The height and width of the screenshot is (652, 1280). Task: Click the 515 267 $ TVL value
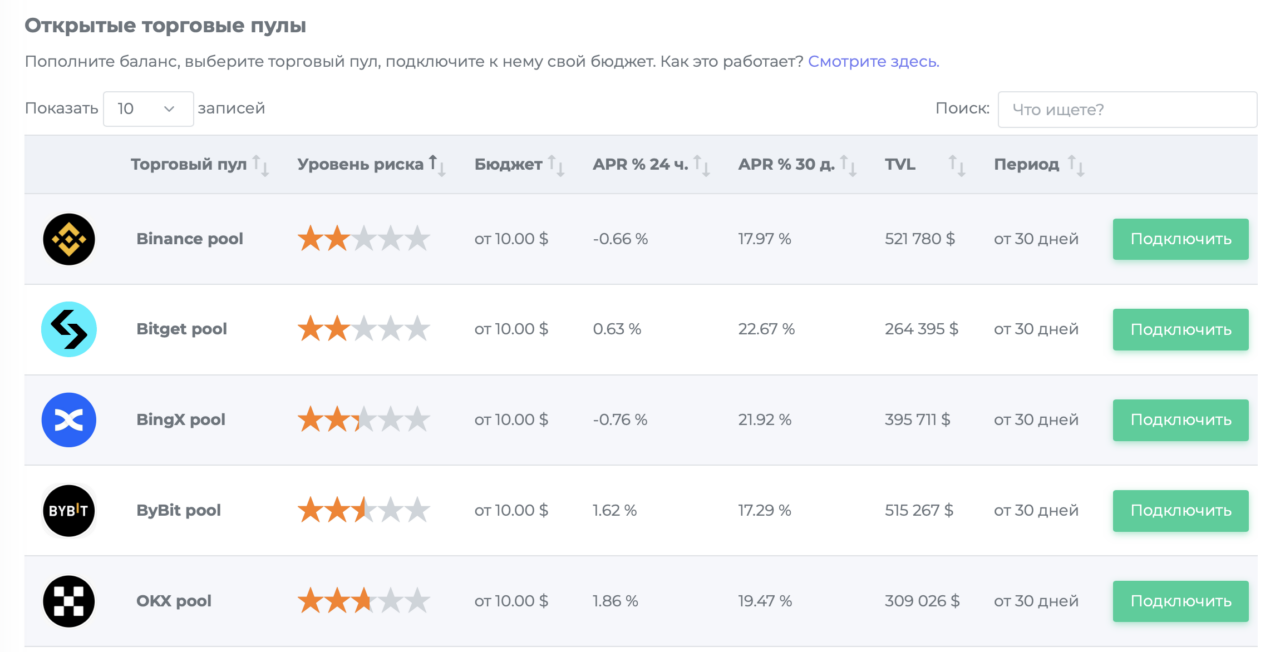[920, 510]
